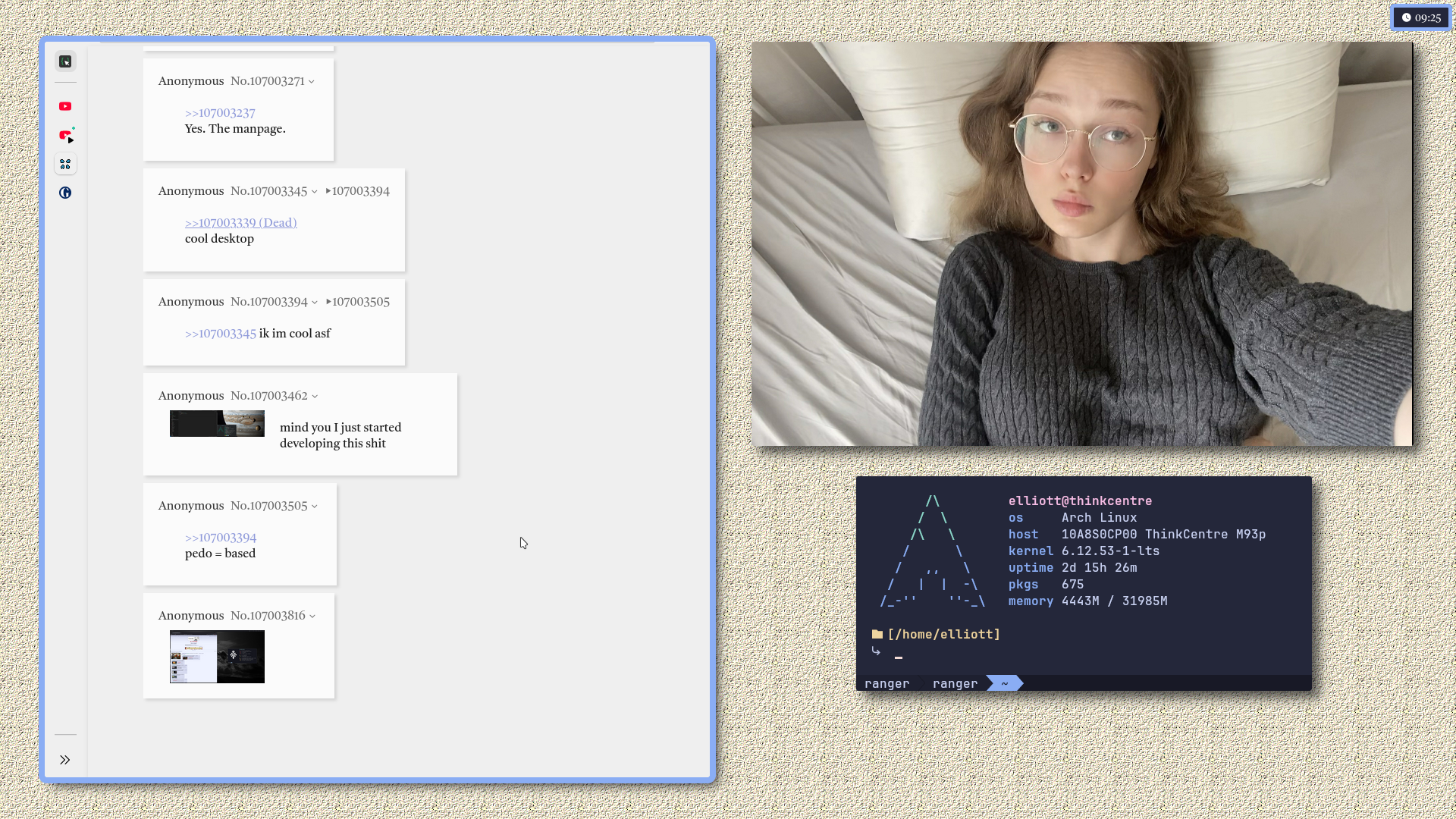Open post menu arrow for No.107003505
This screenshot has width=1456, height=819.
coord(315,507)
